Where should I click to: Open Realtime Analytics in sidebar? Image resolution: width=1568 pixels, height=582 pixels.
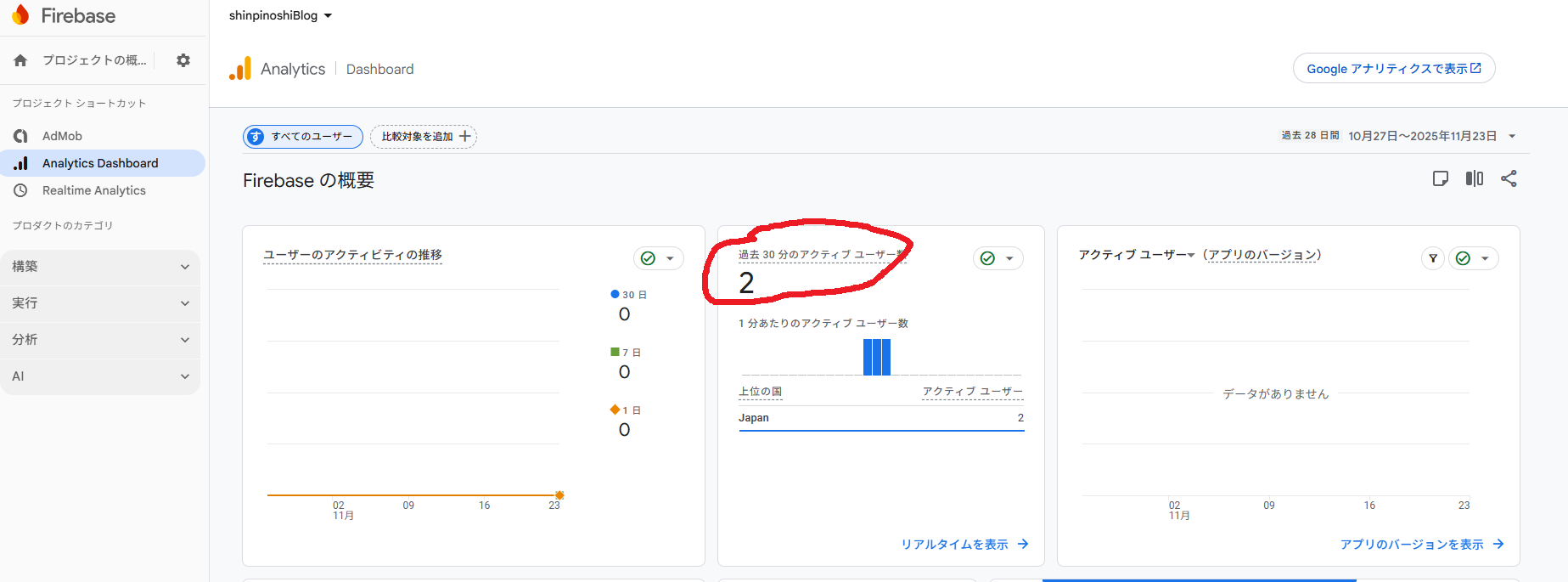[x=94, y=190]
